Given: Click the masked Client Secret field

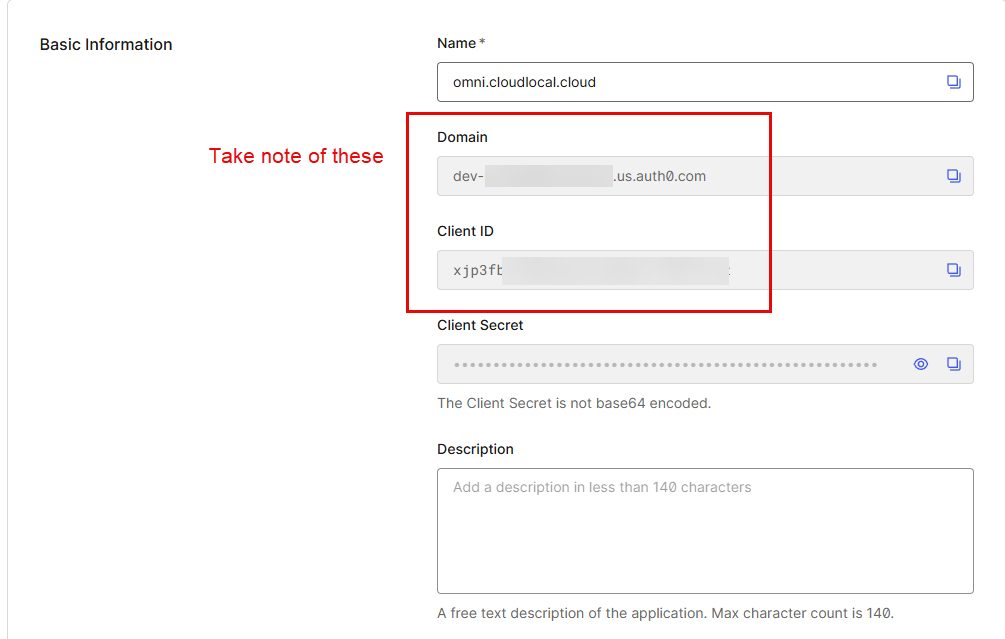Looking at the screenshot, I should 665,364.
